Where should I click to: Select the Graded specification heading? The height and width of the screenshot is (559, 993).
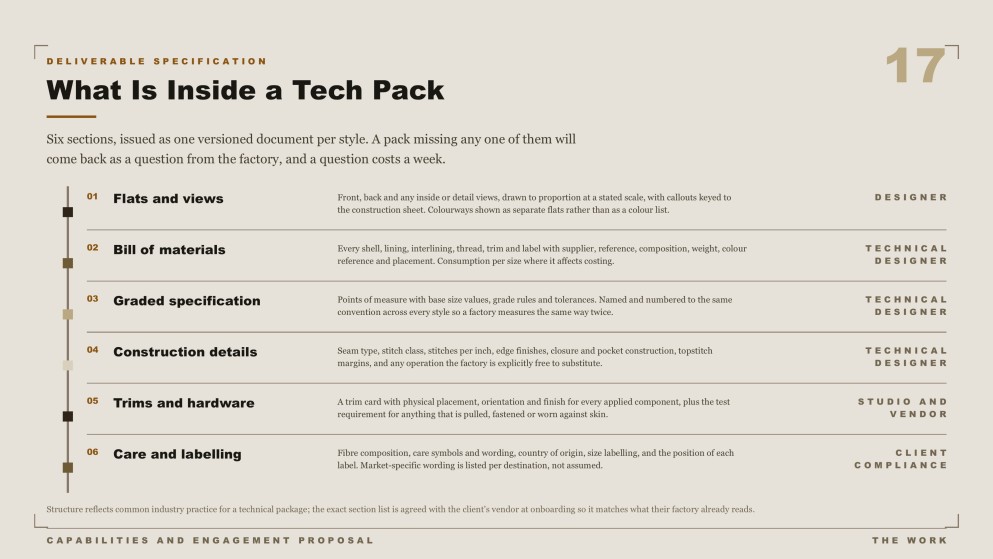[x=187, y=301]
